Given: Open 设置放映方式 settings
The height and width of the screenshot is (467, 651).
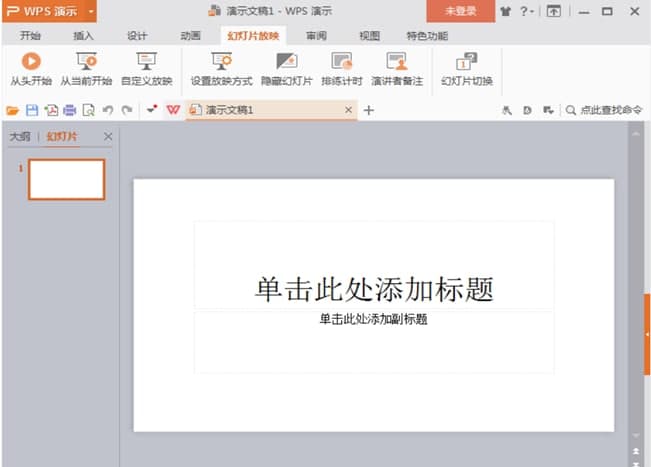Looking at the screenshot, I should 222,62.
